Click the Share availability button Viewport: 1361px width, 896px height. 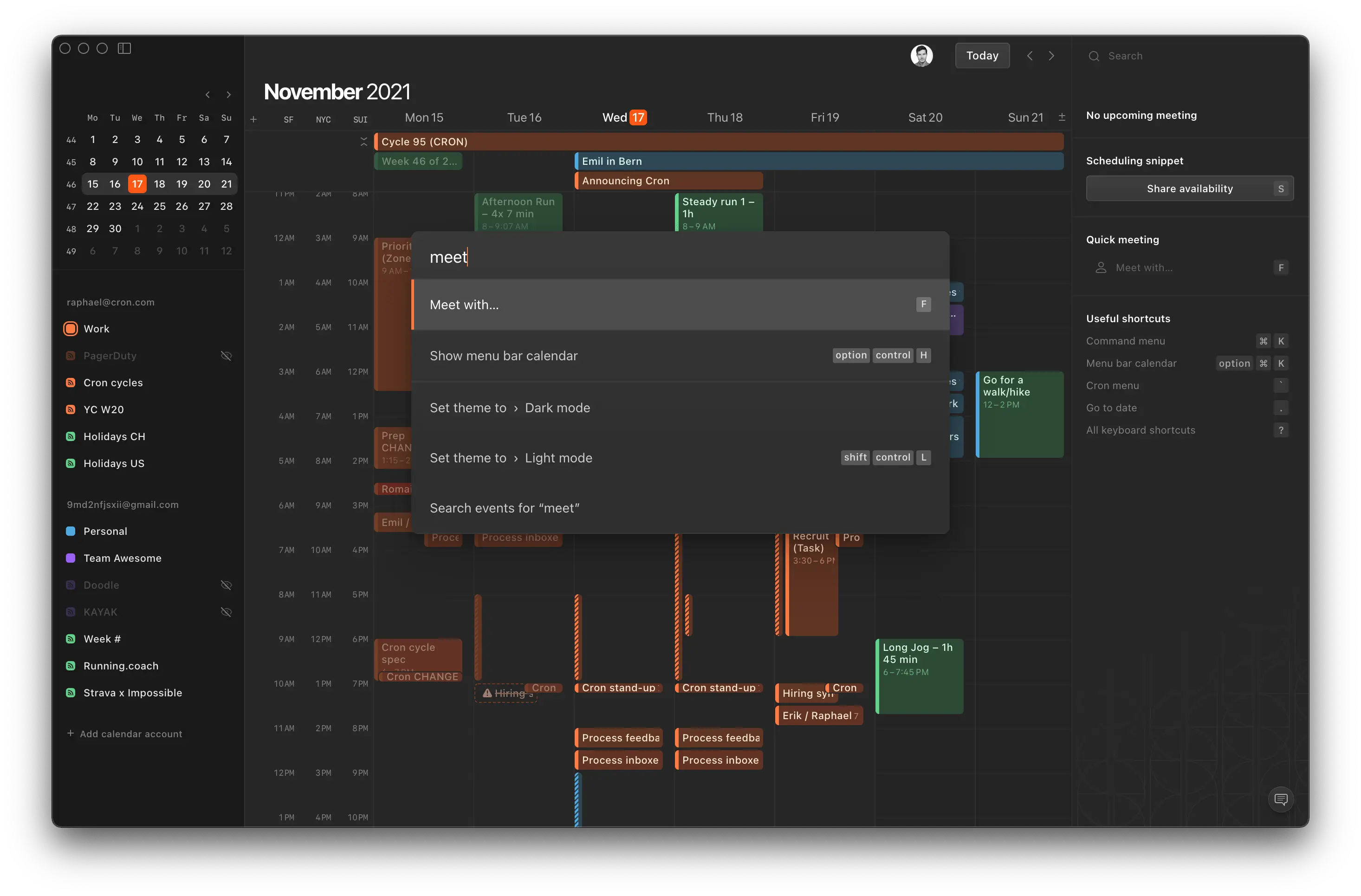coord(1189,188)
